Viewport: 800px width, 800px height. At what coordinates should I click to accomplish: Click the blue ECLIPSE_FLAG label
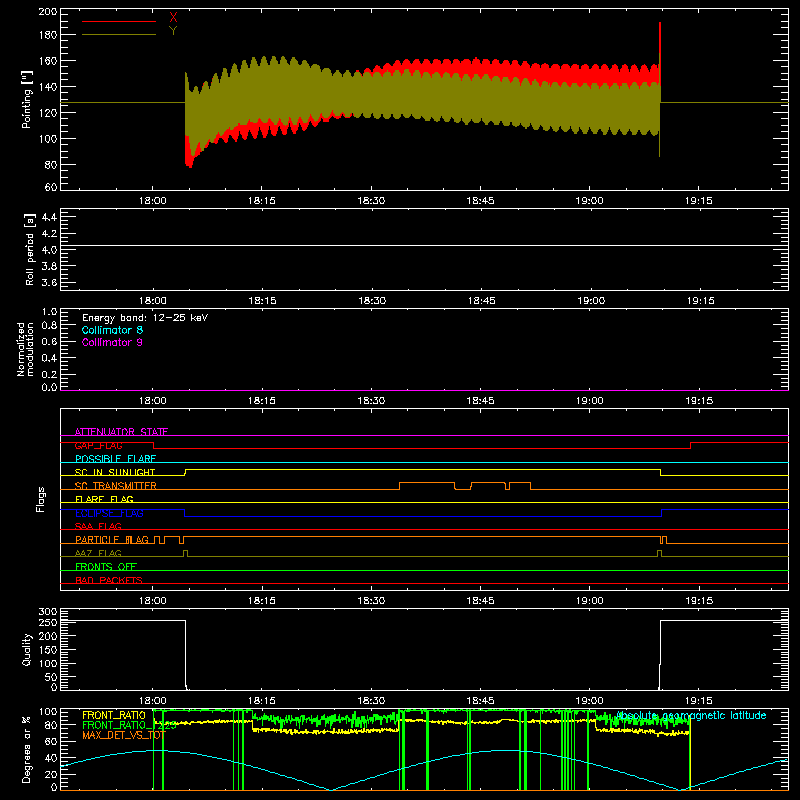[x=109, y=513]
